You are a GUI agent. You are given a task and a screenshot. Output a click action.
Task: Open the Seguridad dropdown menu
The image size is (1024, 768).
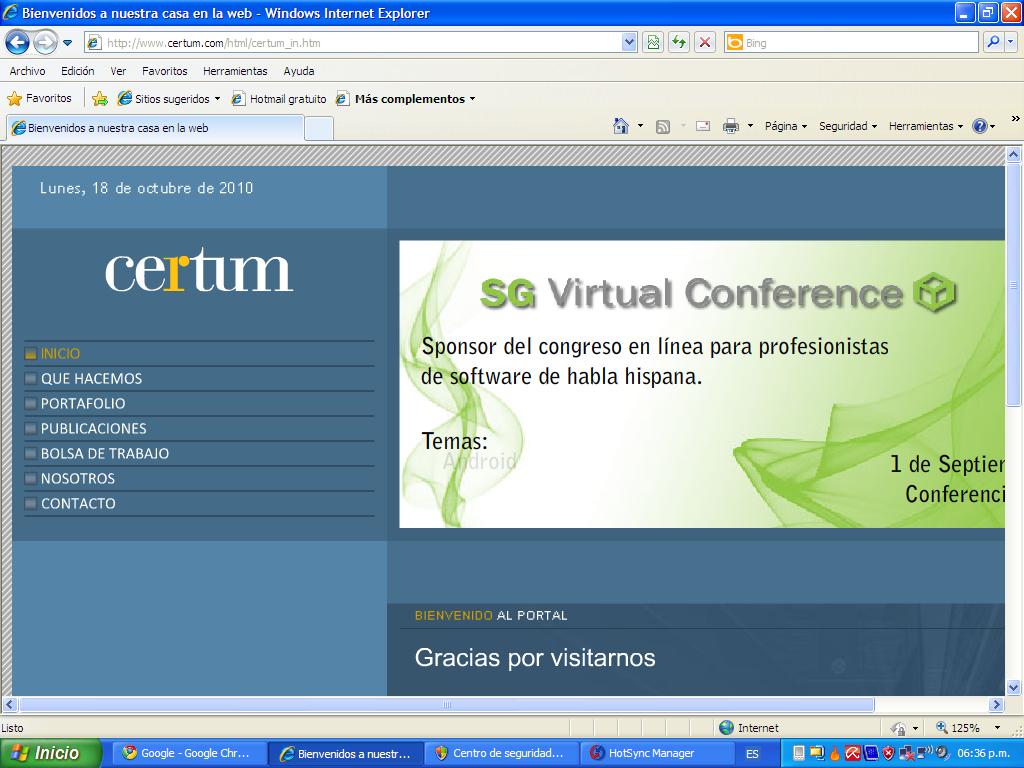[848, 126]
